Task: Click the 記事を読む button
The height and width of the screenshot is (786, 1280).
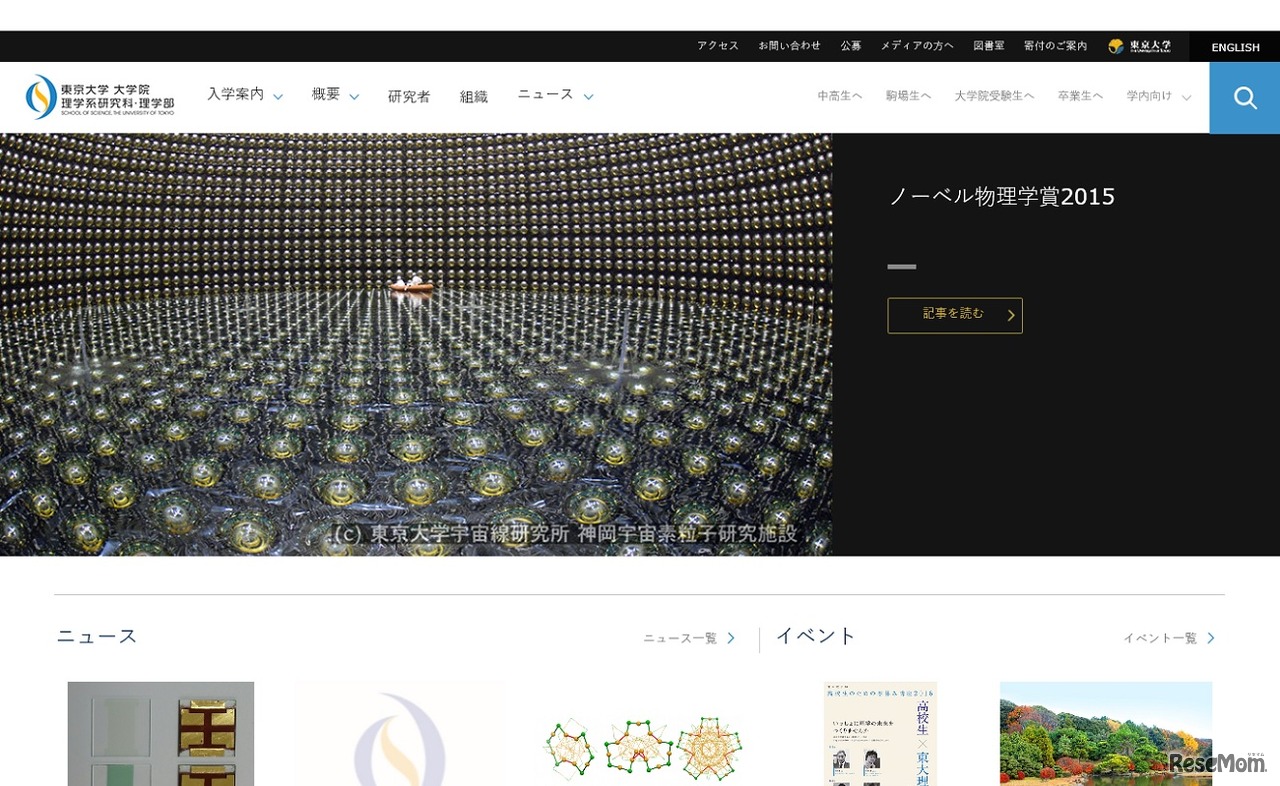Action: coord(954,315)
